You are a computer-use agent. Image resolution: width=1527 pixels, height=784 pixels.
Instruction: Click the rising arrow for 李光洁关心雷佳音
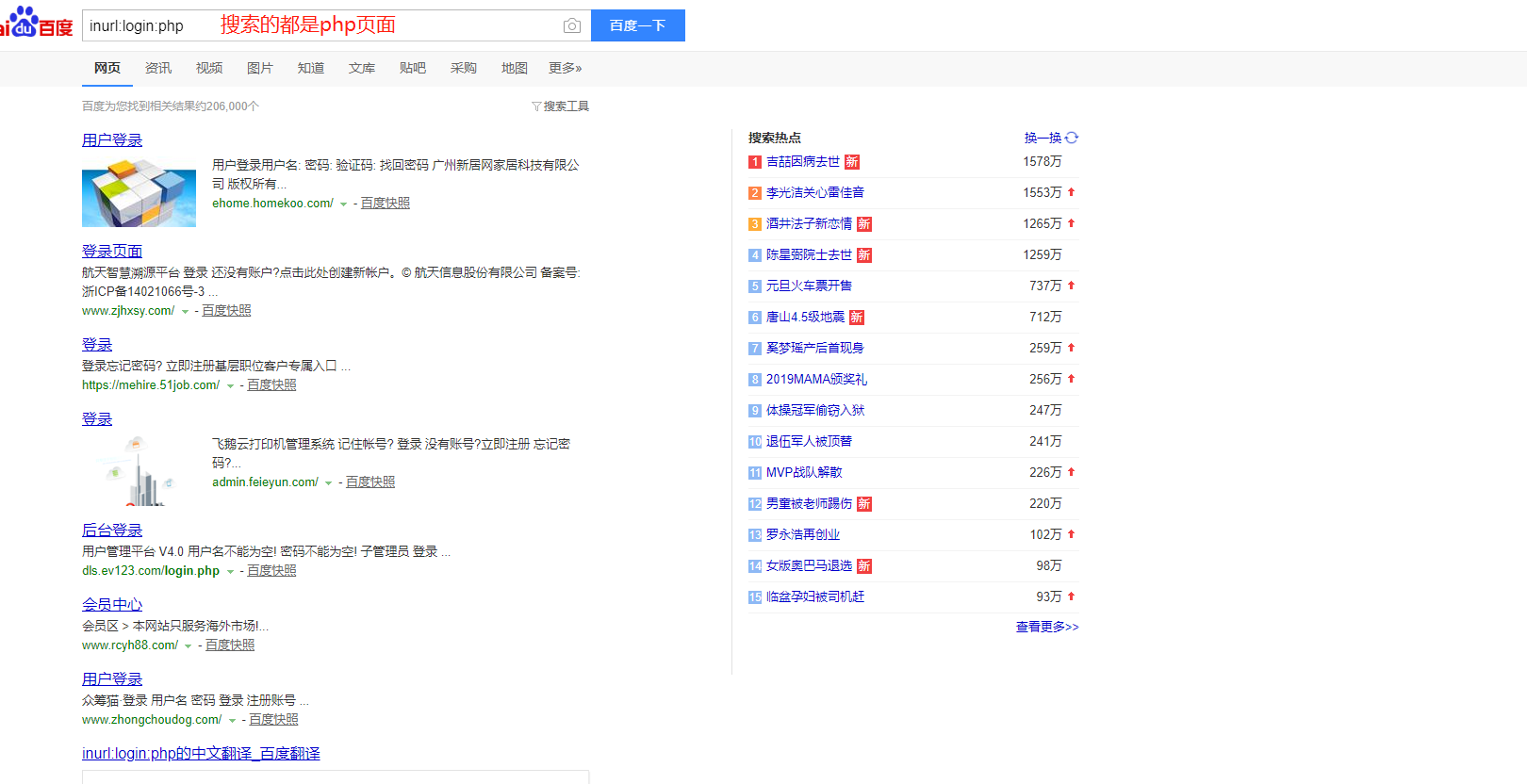click(x=1072, y=192)
